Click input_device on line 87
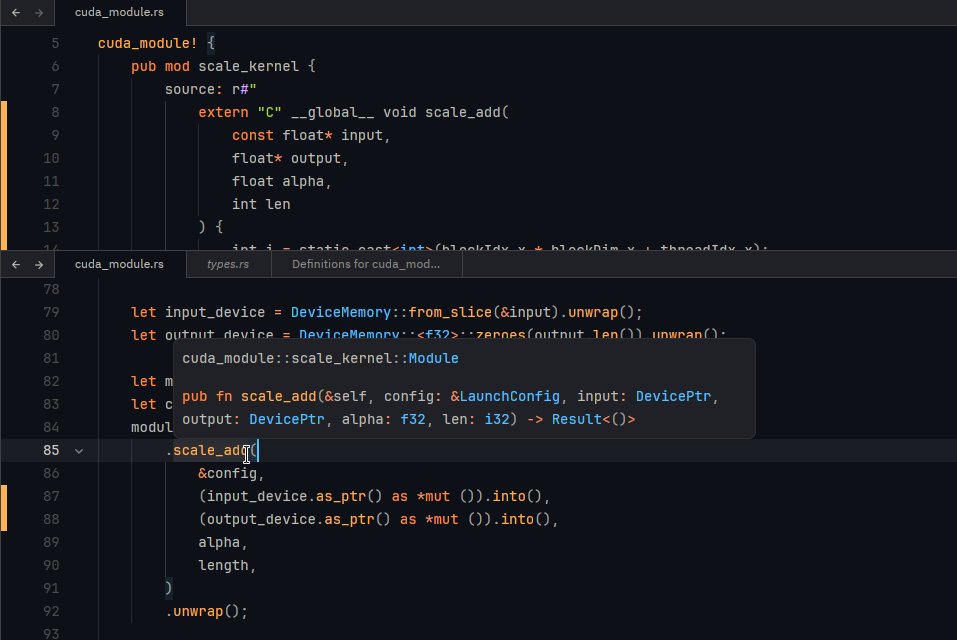The width and height of the screenshot is (957, 640). 256,496
